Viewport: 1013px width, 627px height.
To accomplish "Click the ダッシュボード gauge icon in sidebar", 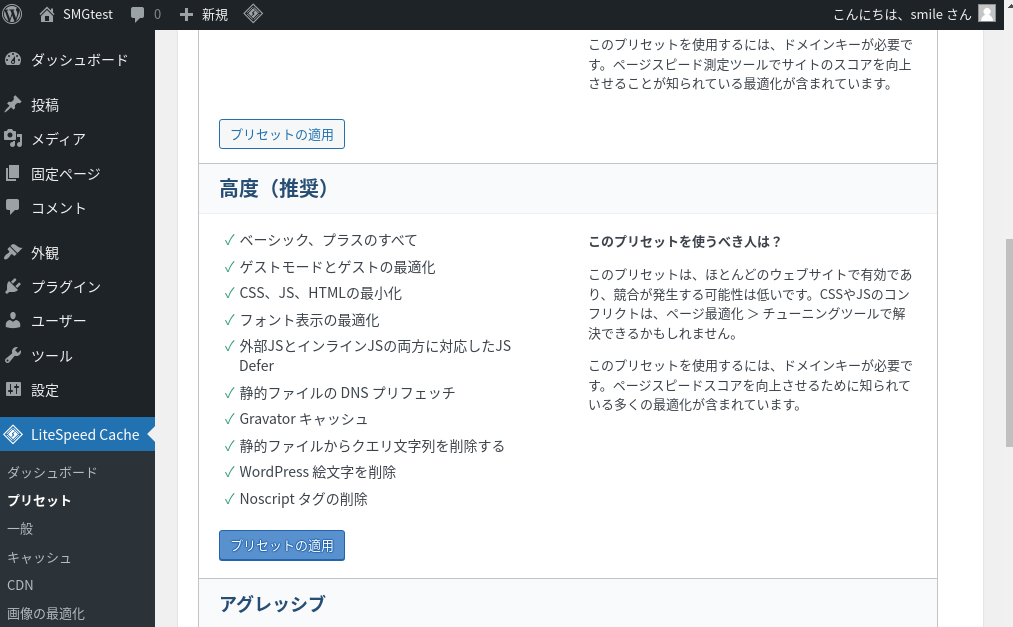I will pyautogui.click(x=13, y=59).
